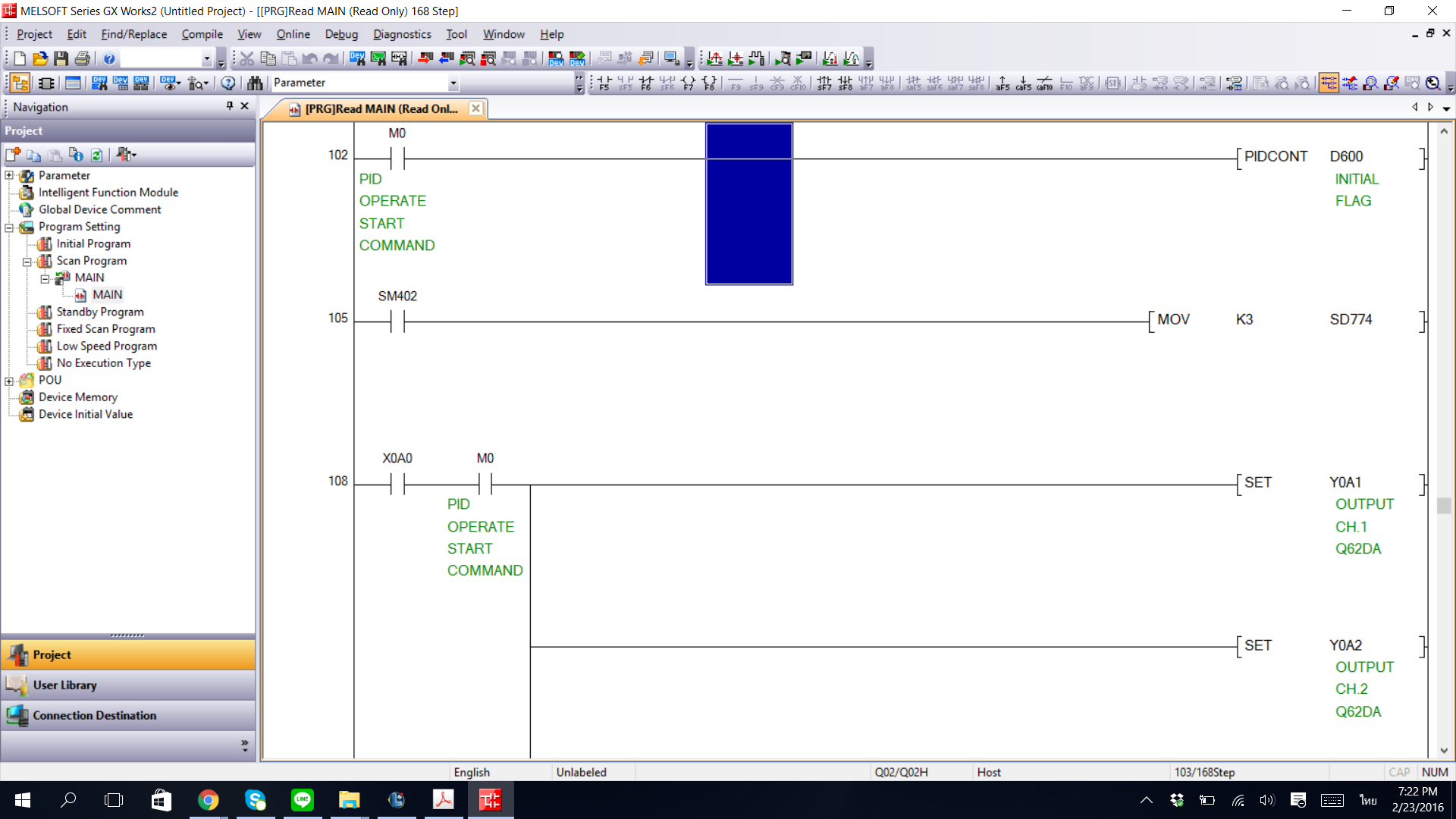Viewport: 1456px width, 819px height.
Task: Collapse the Program Setting tree node
Action: tap(9, 227)
